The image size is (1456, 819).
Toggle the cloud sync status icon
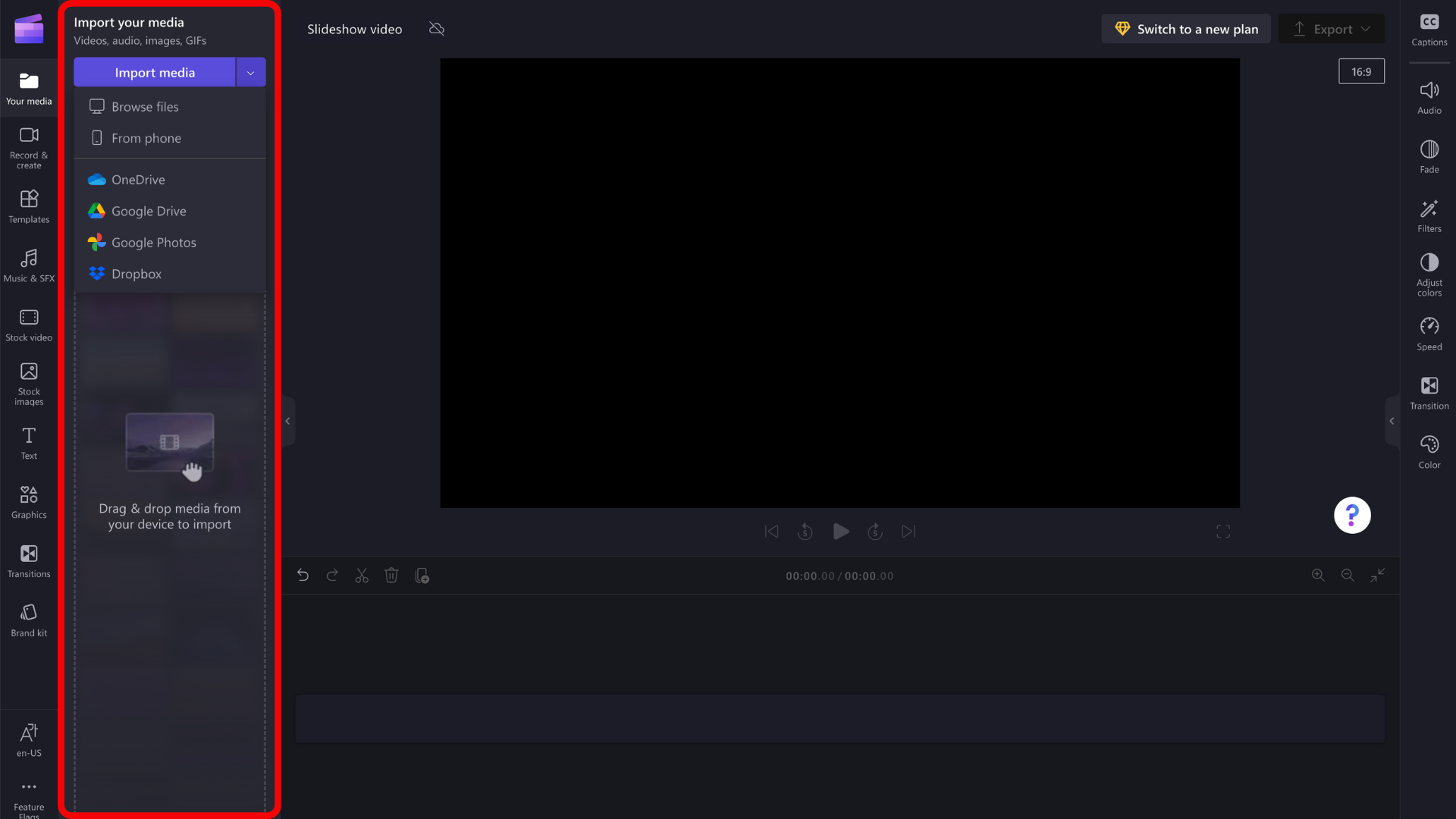[x=437, y=29]
